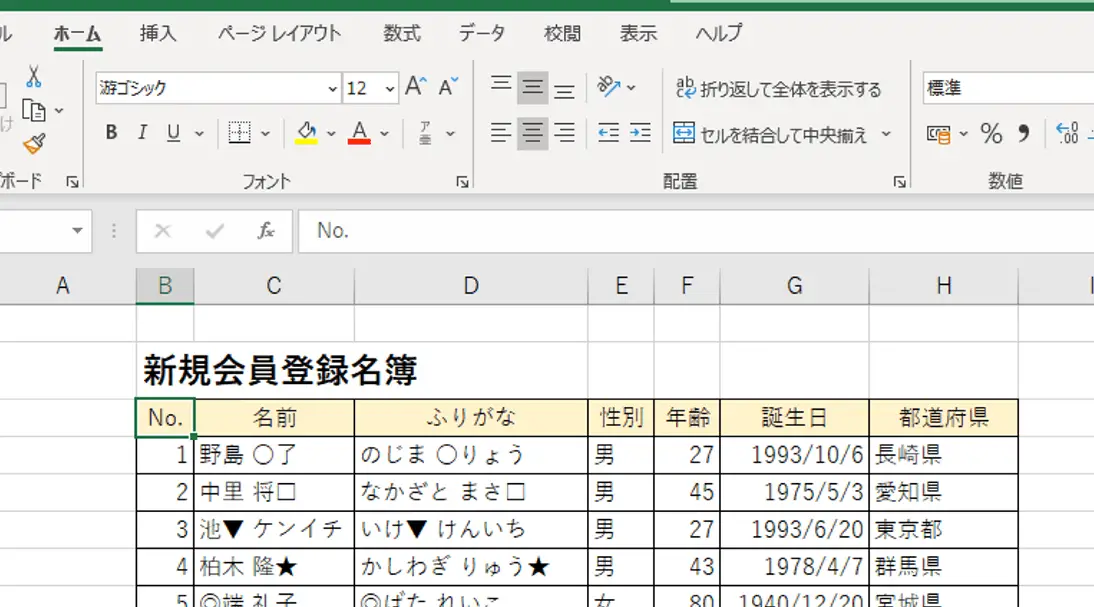Open the 配置 dialog box launcher
1094x607 pixels.
click(898, 181)
